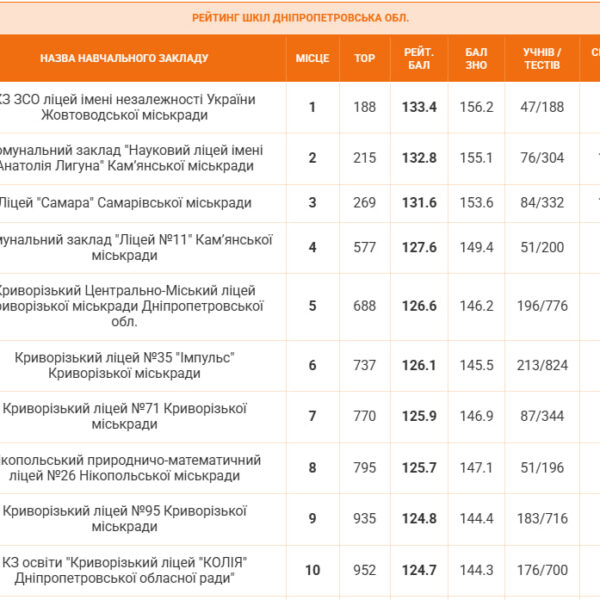Viewport: 600px width, 600px height.
Task: Select the rating score 124.7
Action: 419,570
